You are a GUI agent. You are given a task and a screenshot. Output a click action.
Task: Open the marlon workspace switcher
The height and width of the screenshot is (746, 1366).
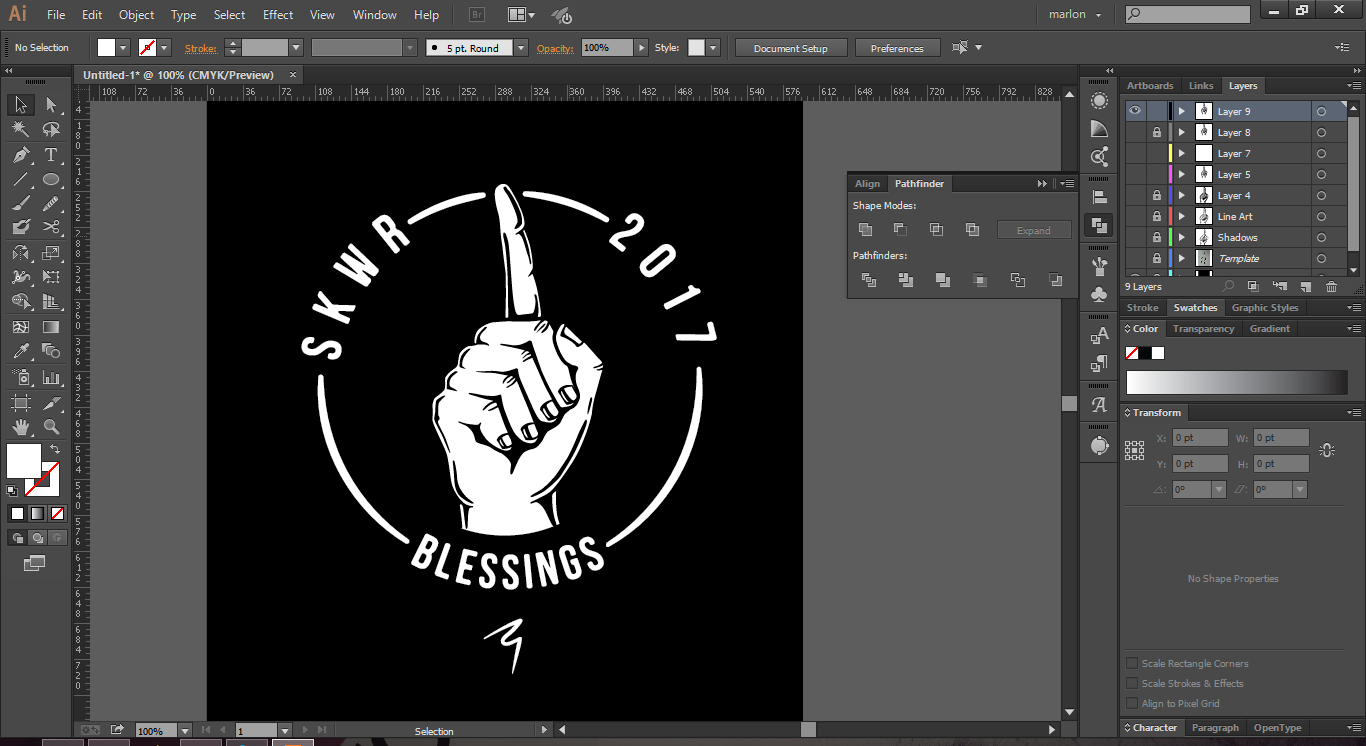[x=1075, y=14]
